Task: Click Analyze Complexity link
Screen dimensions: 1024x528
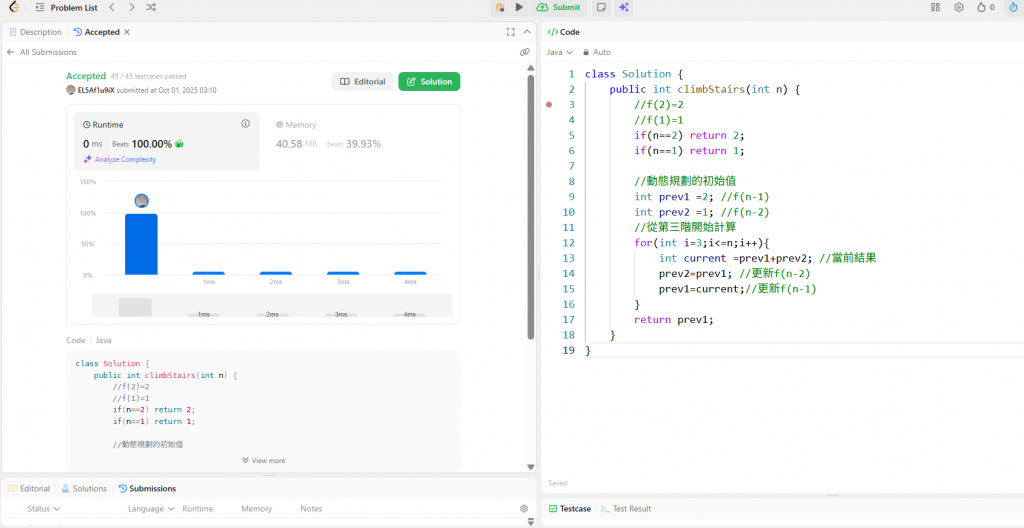Action: tap(120, 159)
